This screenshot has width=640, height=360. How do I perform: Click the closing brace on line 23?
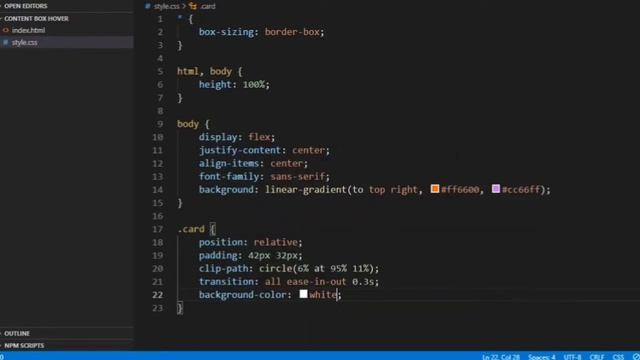pos(180,308)
